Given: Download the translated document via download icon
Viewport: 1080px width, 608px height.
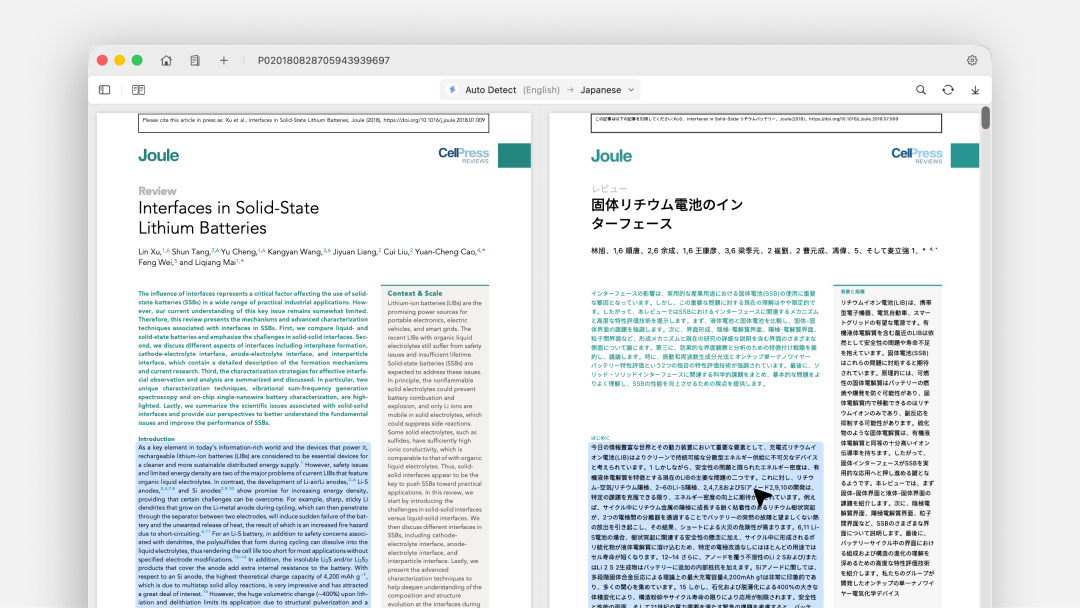Looking at the screenshot, I should point(973,89).
